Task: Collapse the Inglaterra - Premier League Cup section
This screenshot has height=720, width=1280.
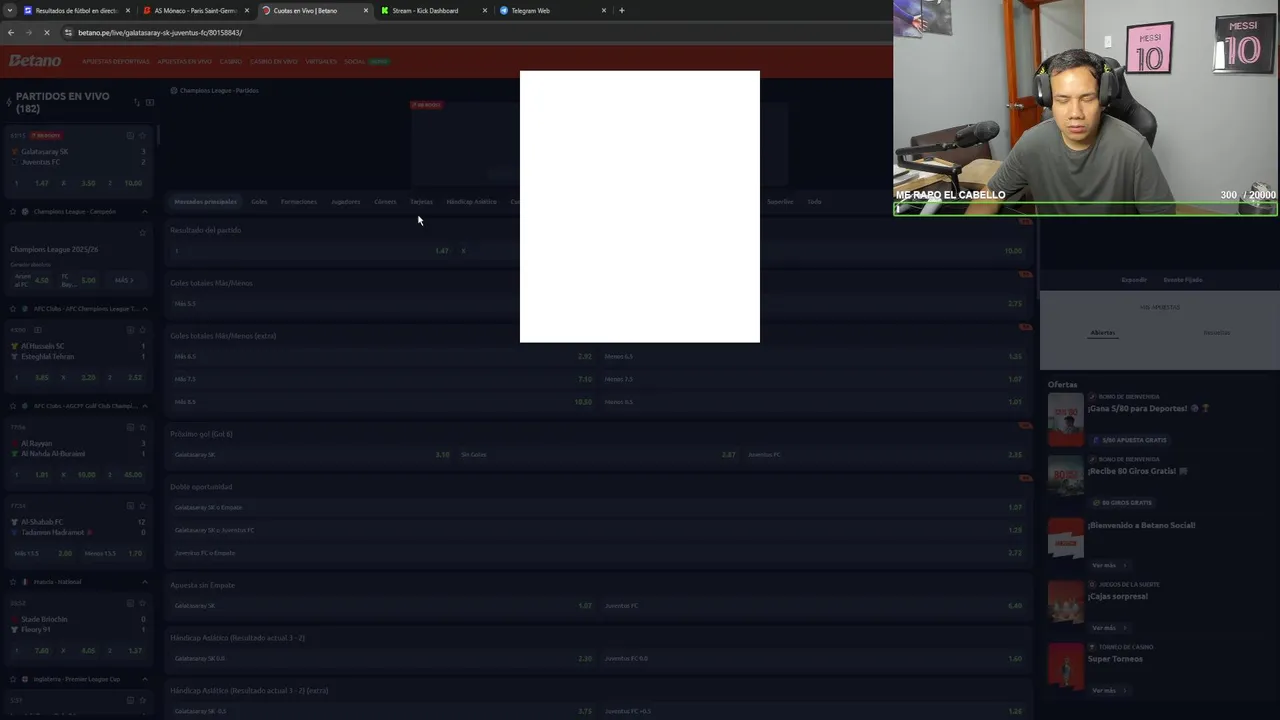Action: [144, 679]
